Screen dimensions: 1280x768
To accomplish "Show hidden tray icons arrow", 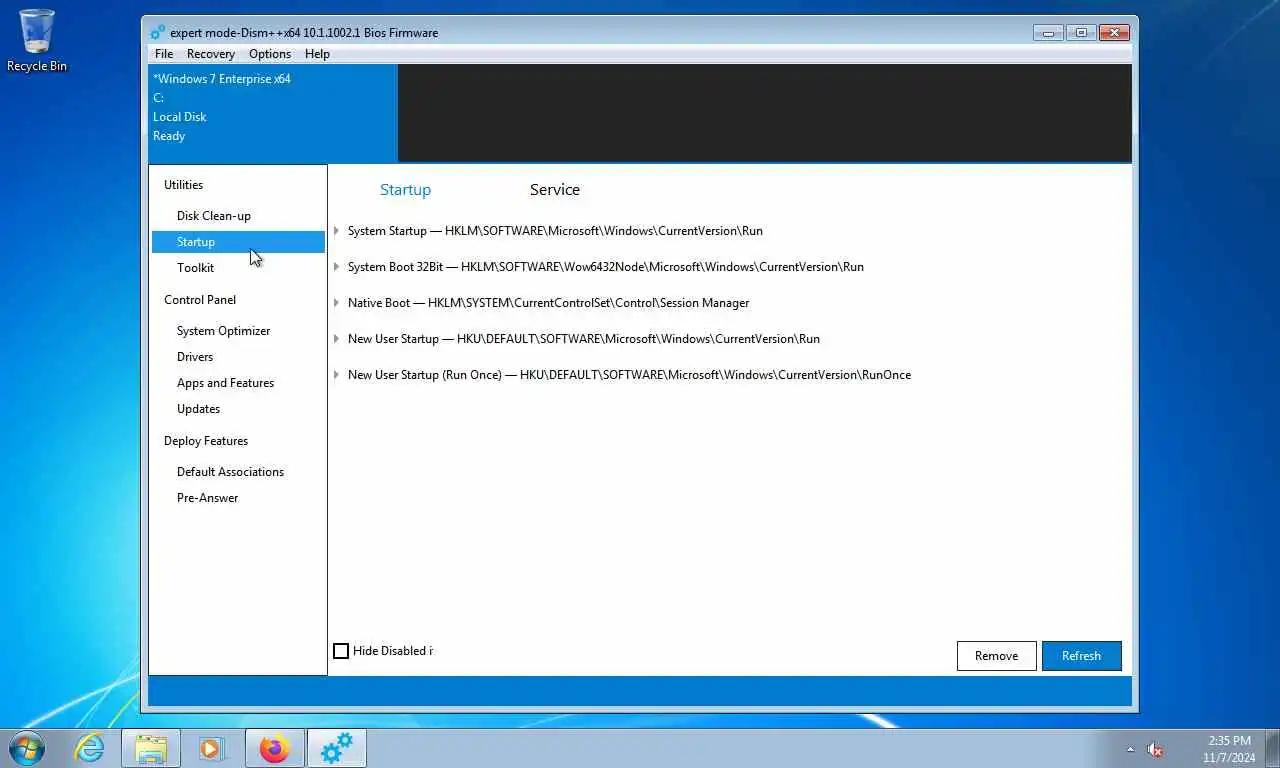I will pyautogui.click(x=1130, y=749).
